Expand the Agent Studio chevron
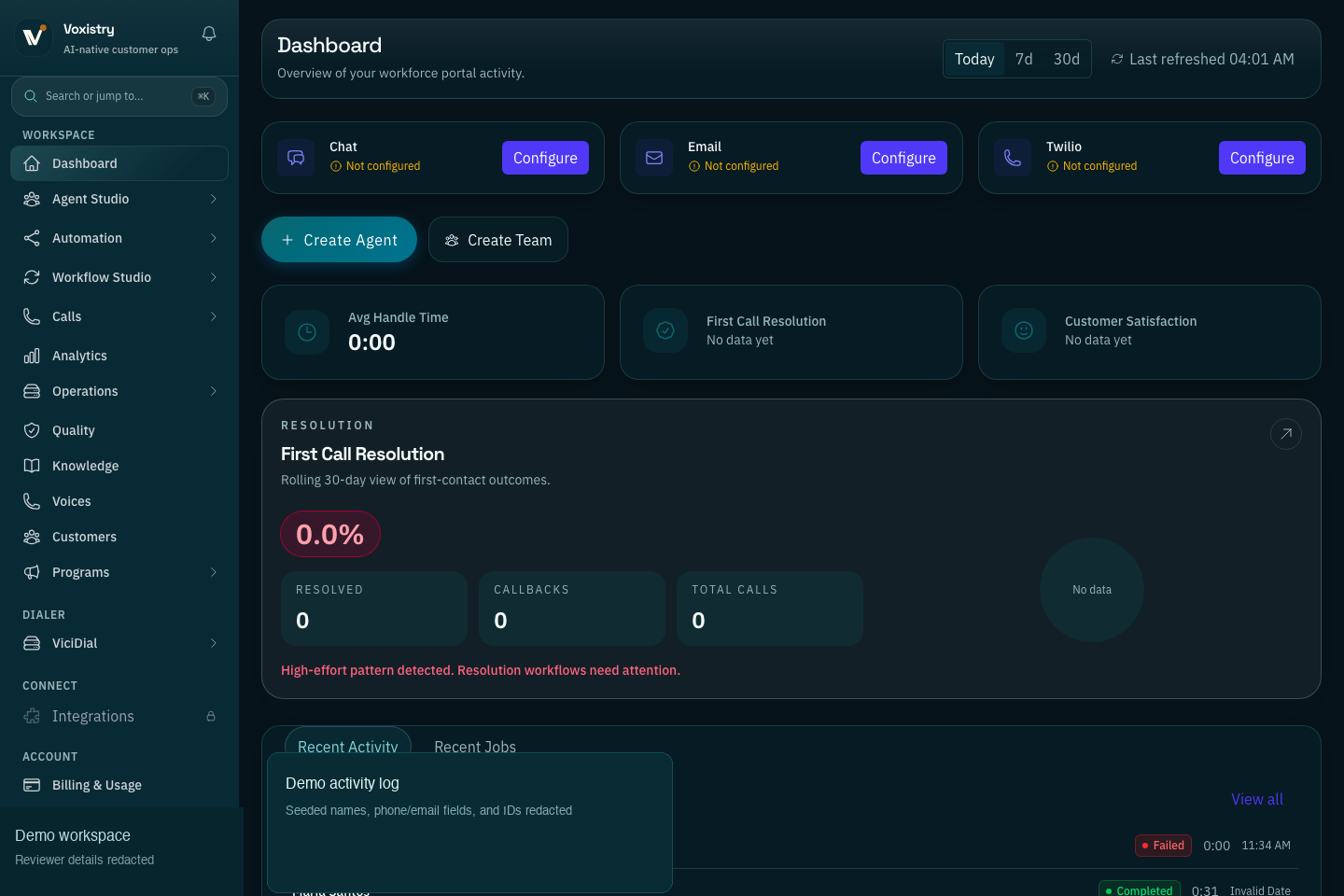Viewport: 1344px width, 896px height. pyautogui.click(x=214, y=199)
